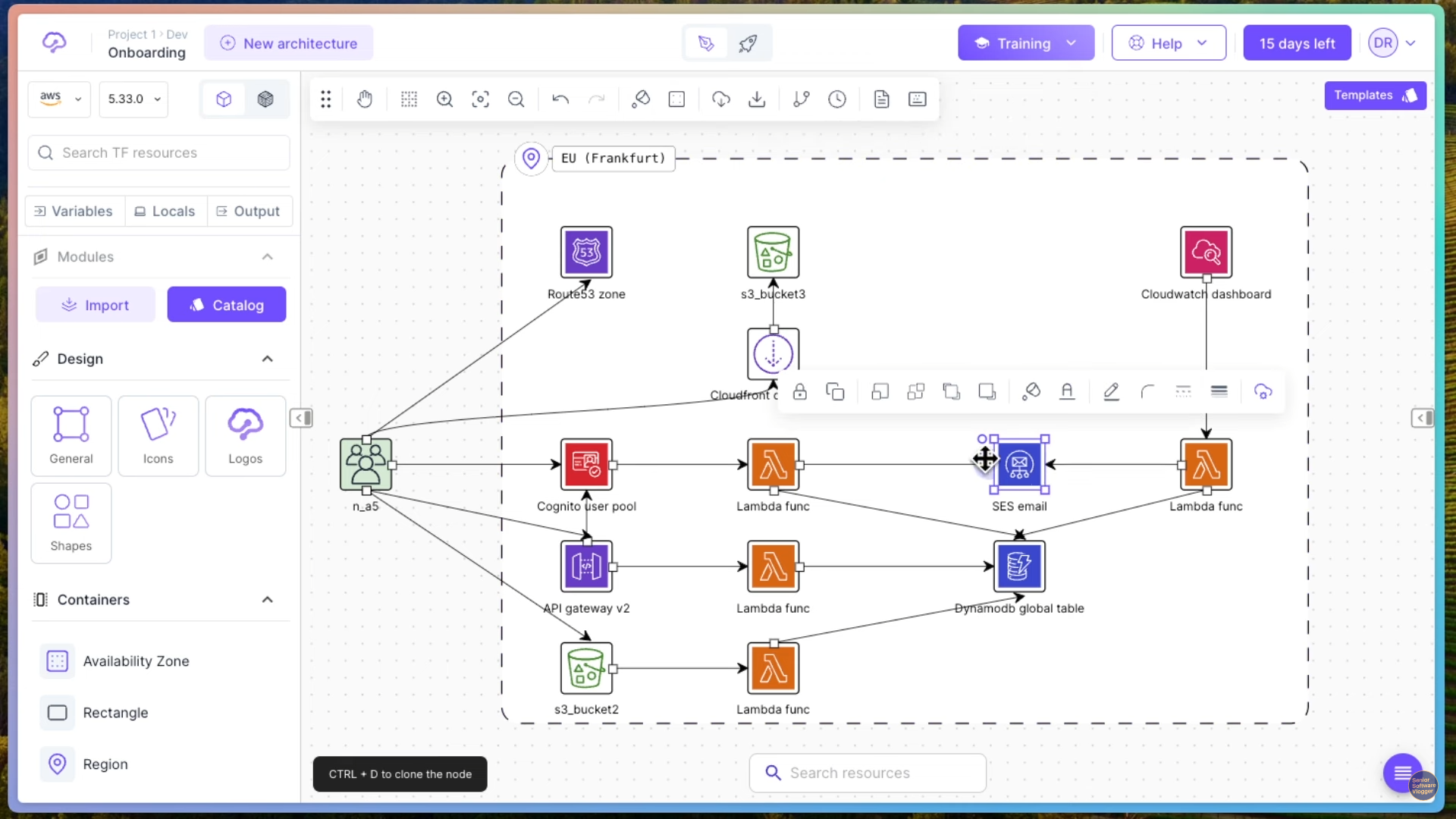Screen dimensions: 1456x819
Task: Open the Locals tab
Action: [x=165, y=211]
